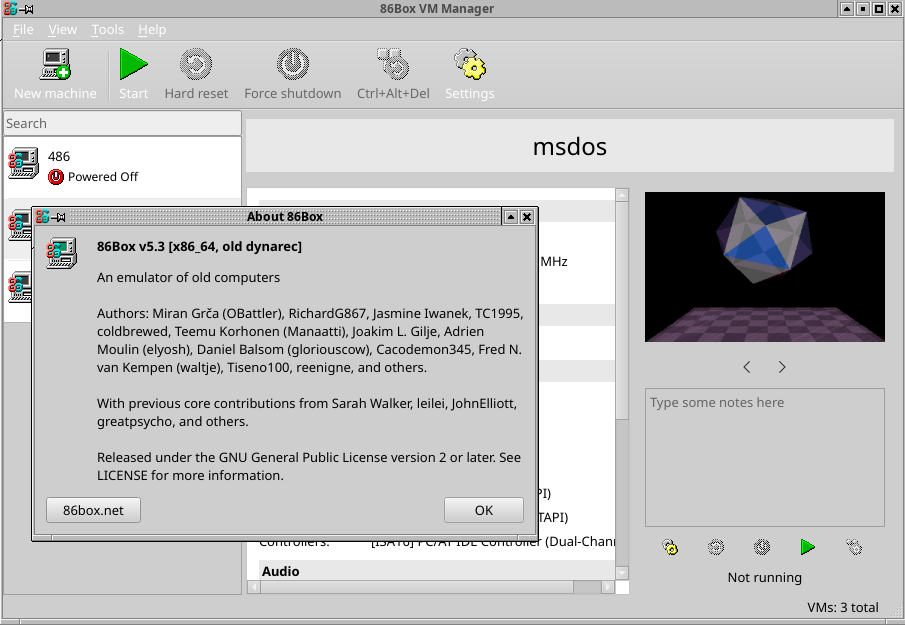The image size is (905, 625).
Task: Open the Tools menu
Action: click(107, 29)
